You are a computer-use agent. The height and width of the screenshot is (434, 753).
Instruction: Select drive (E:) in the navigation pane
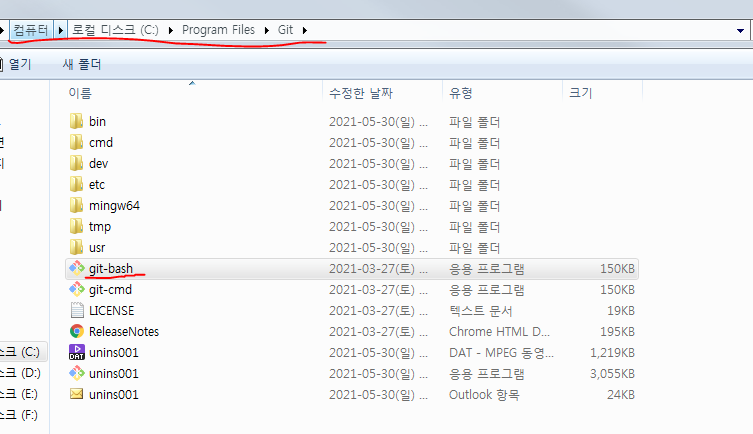click(x=19, y=394)
